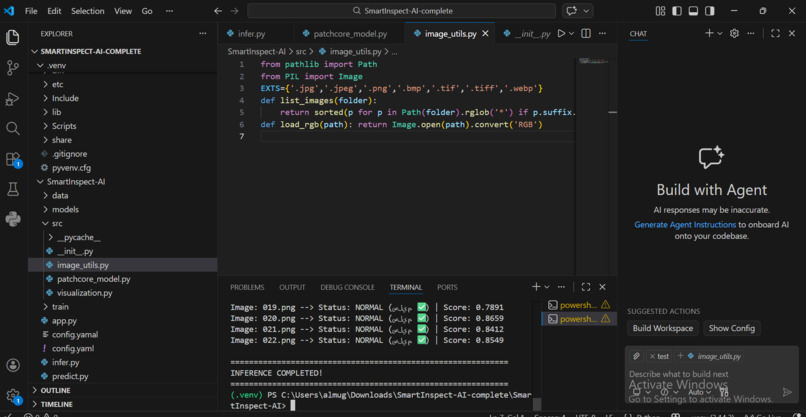The height and width of the screenshot is (417, 806).
Task: Go back with the navigation arrow
Action: click(x=218, y=11)
